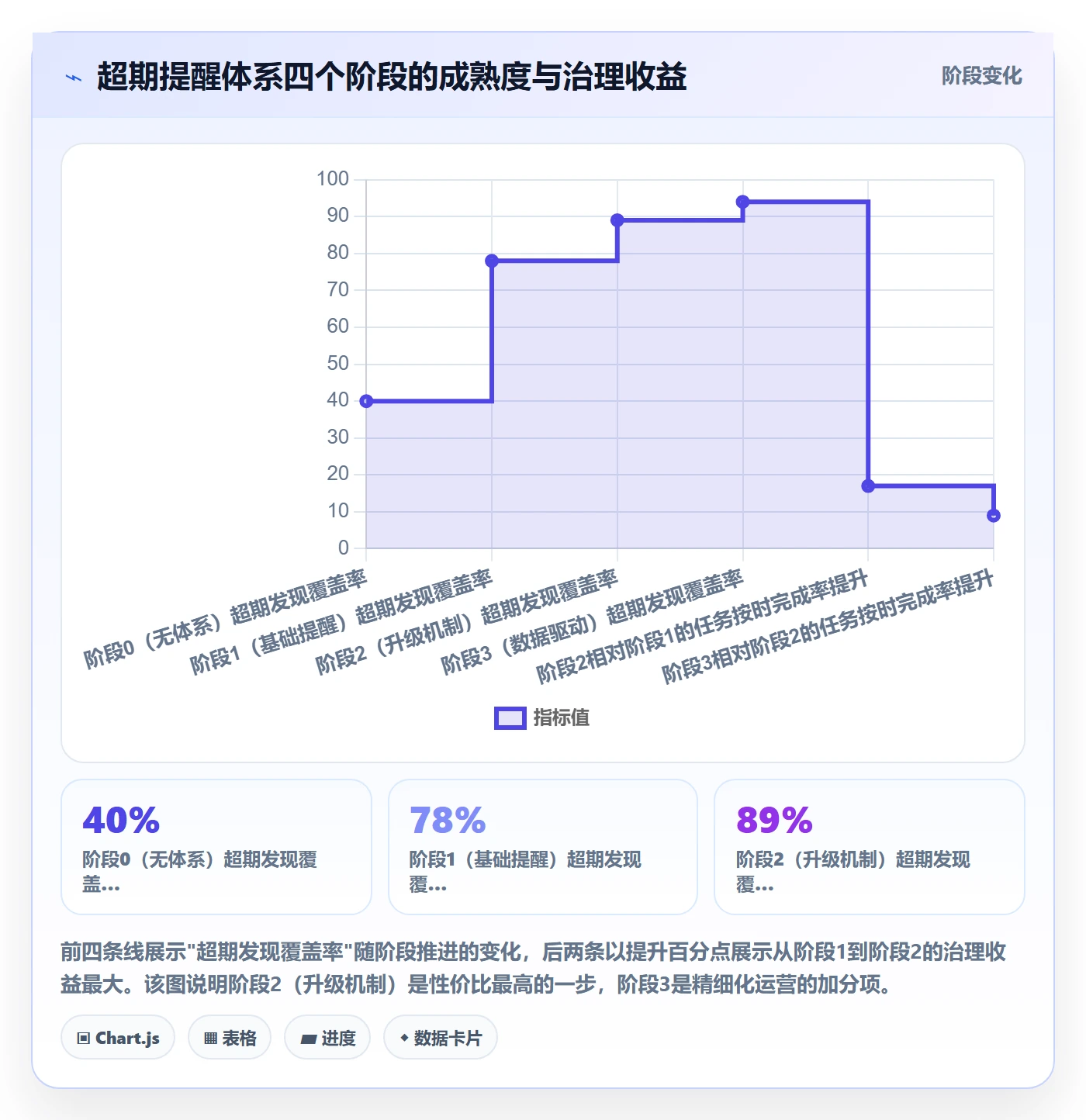1086x1120 pixels.
Task: Click the 进度 chip bar icon
Action: click(309, 1039)
